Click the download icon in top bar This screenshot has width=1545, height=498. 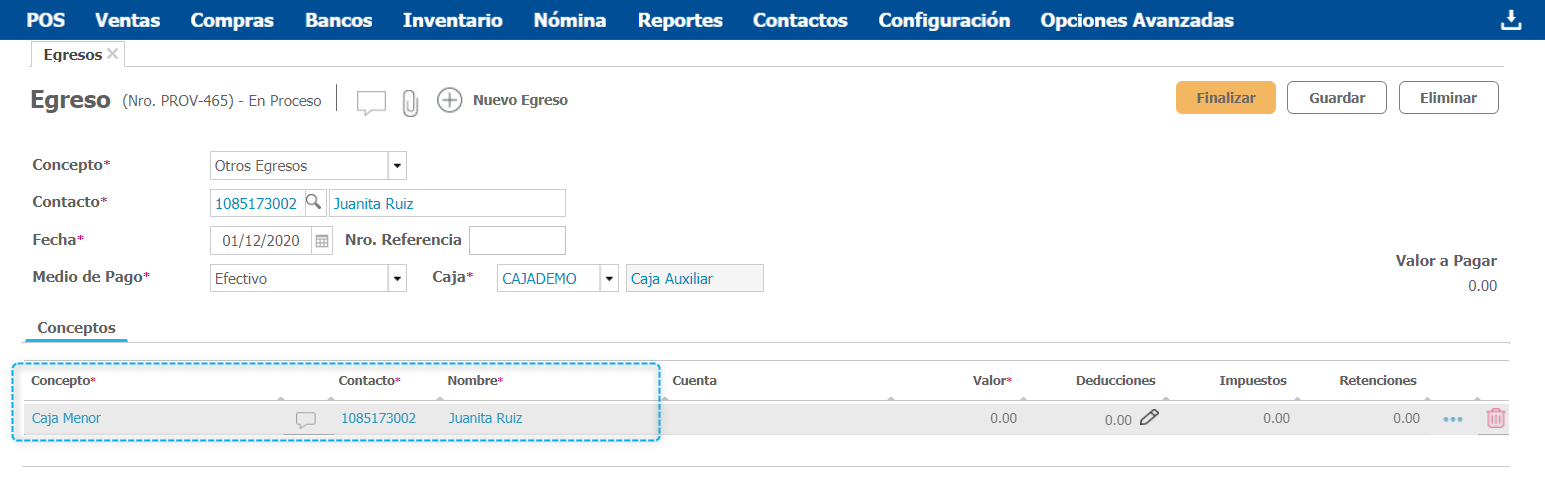click(1510, 20)
